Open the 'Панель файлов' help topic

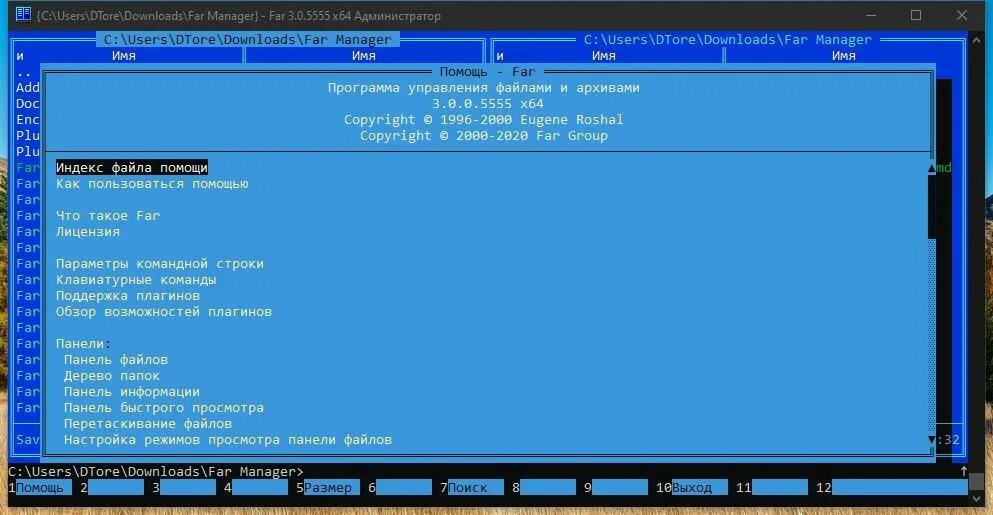click(115, 360)
